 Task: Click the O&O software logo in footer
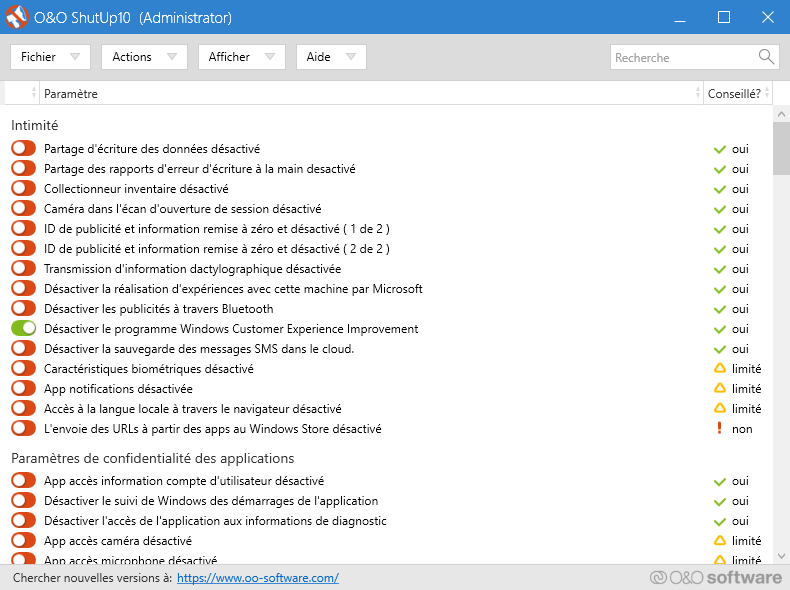[x=715, y=577]
